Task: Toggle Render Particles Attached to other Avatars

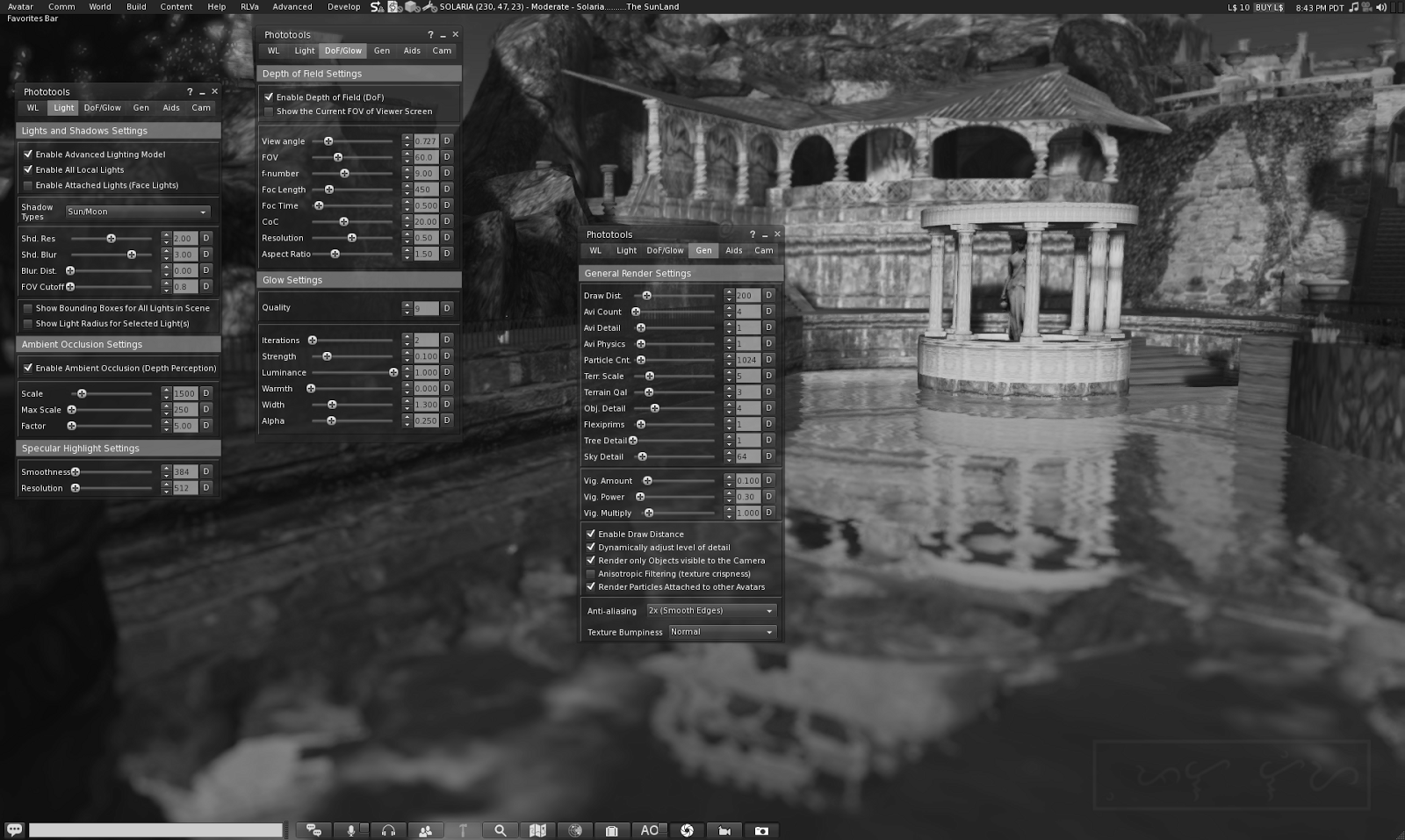Action: tap(591, 586)
